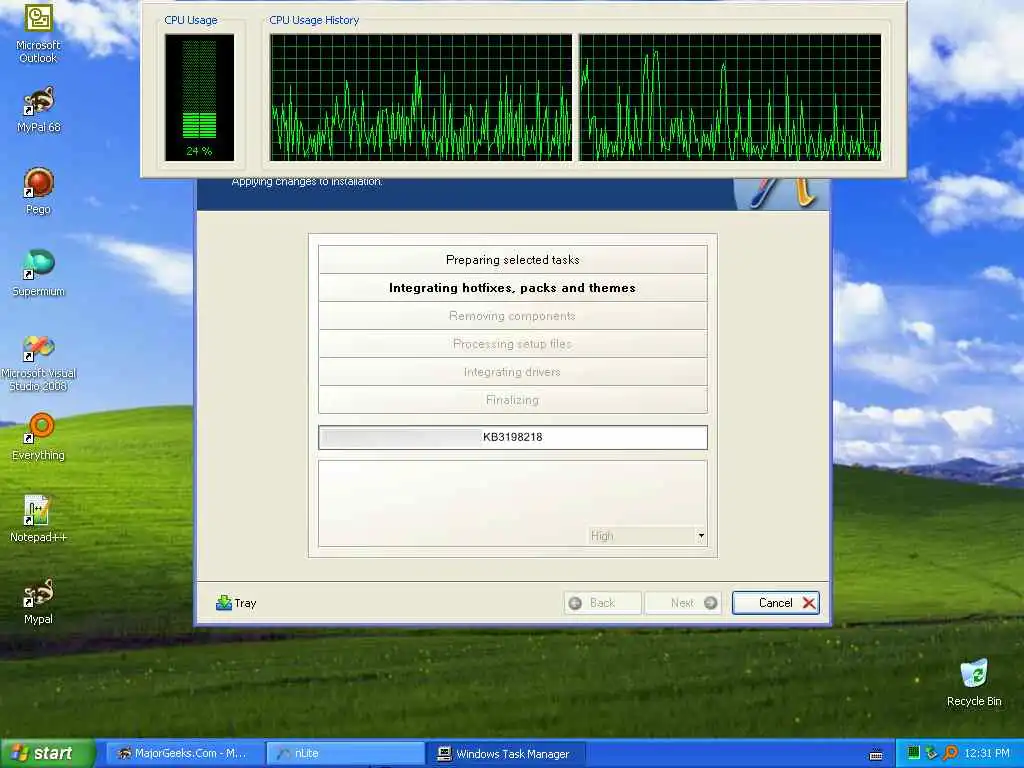
Task: Click the KB3198218 progress bar
Action: click(x=513, y=437)
